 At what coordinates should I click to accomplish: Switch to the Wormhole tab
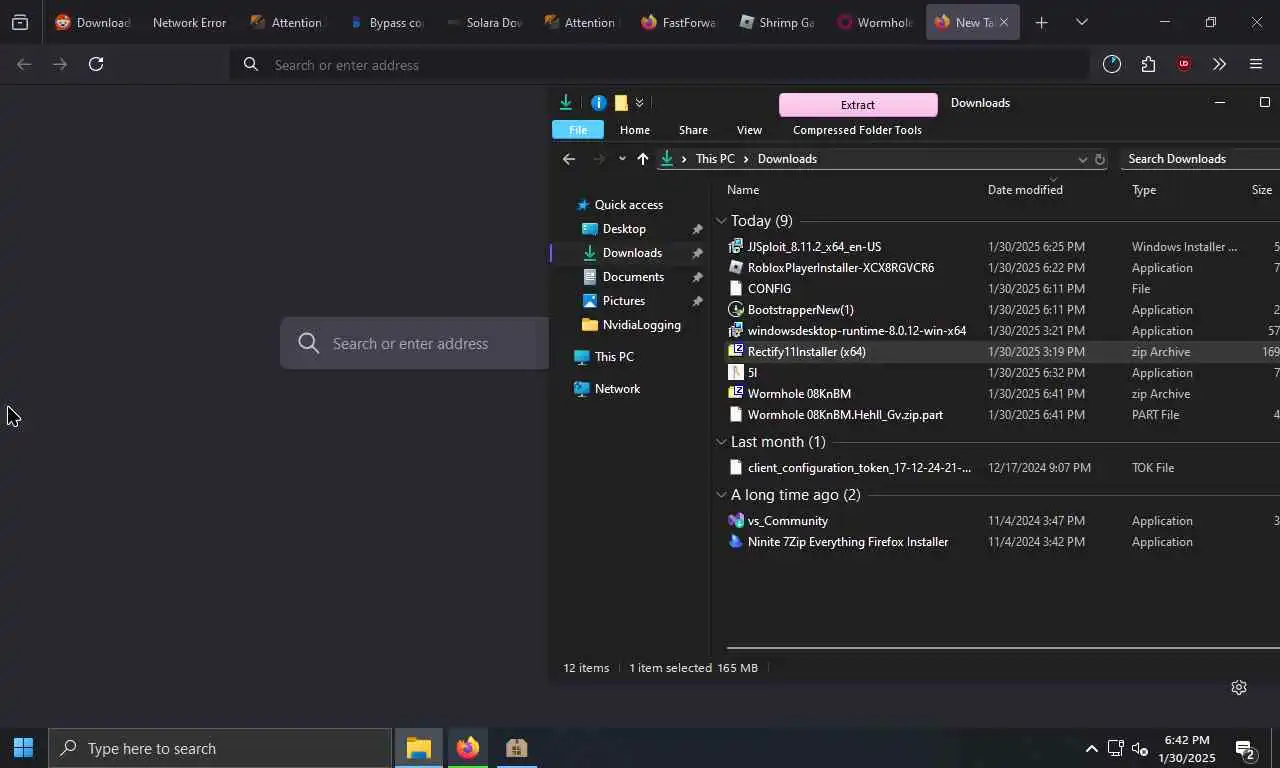875,22
